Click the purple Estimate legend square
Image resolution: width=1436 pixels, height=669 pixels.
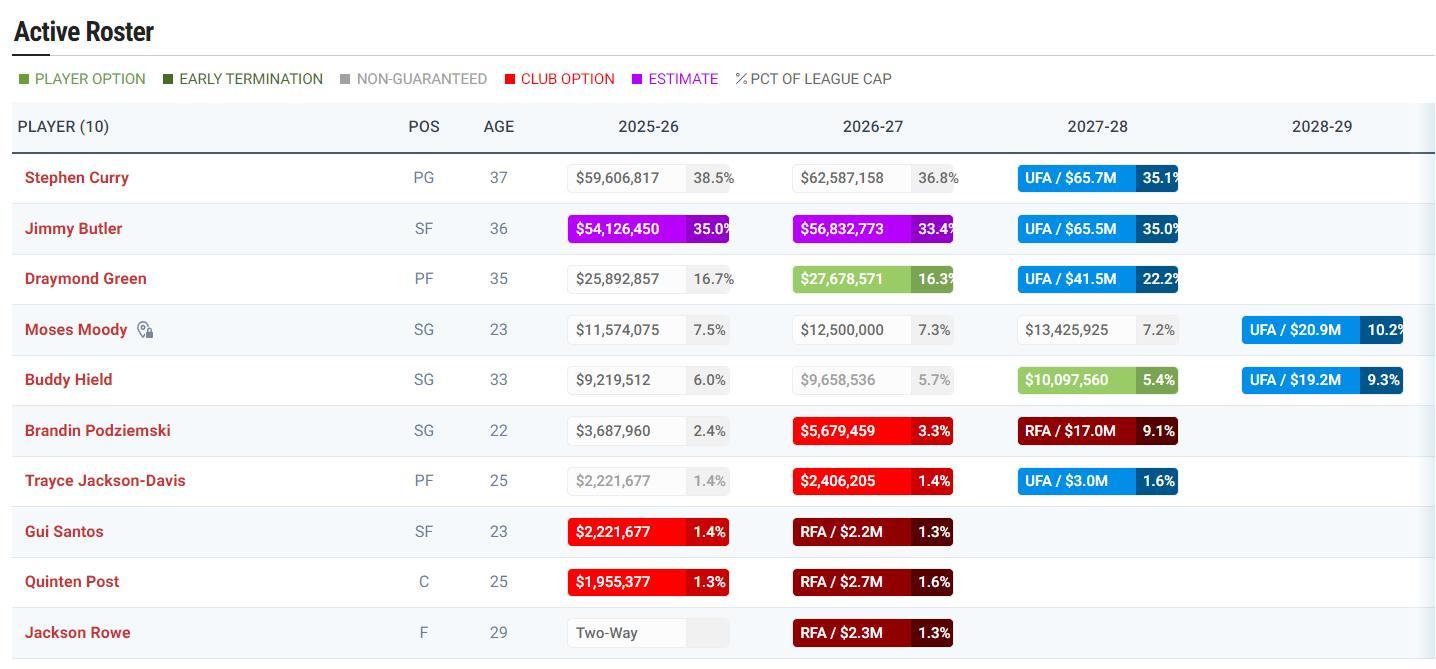click(637, 79)
